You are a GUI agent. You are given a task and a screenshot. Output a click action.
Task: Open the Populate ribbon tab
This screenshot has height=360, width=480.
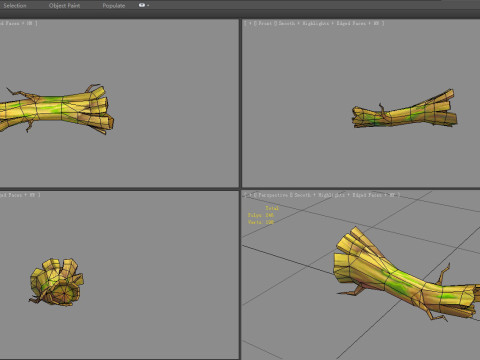[x=114, y=5]
